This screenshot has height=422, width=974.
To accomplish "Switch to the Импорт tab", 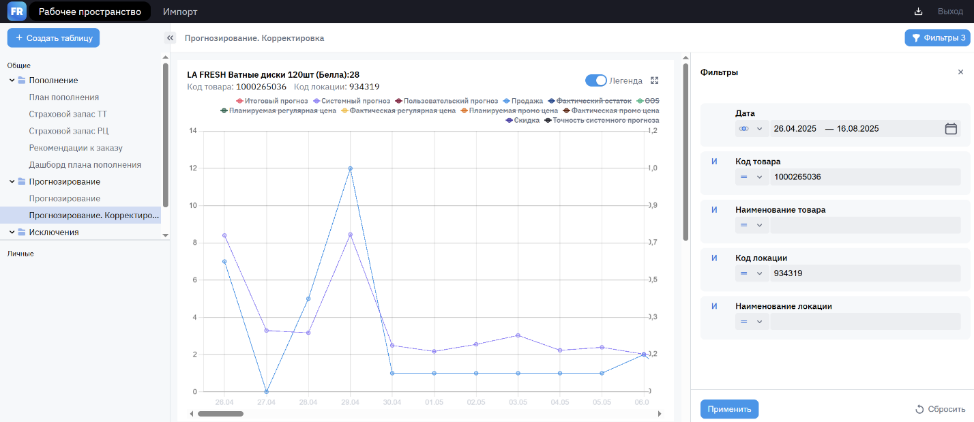I will coord(180,11).
